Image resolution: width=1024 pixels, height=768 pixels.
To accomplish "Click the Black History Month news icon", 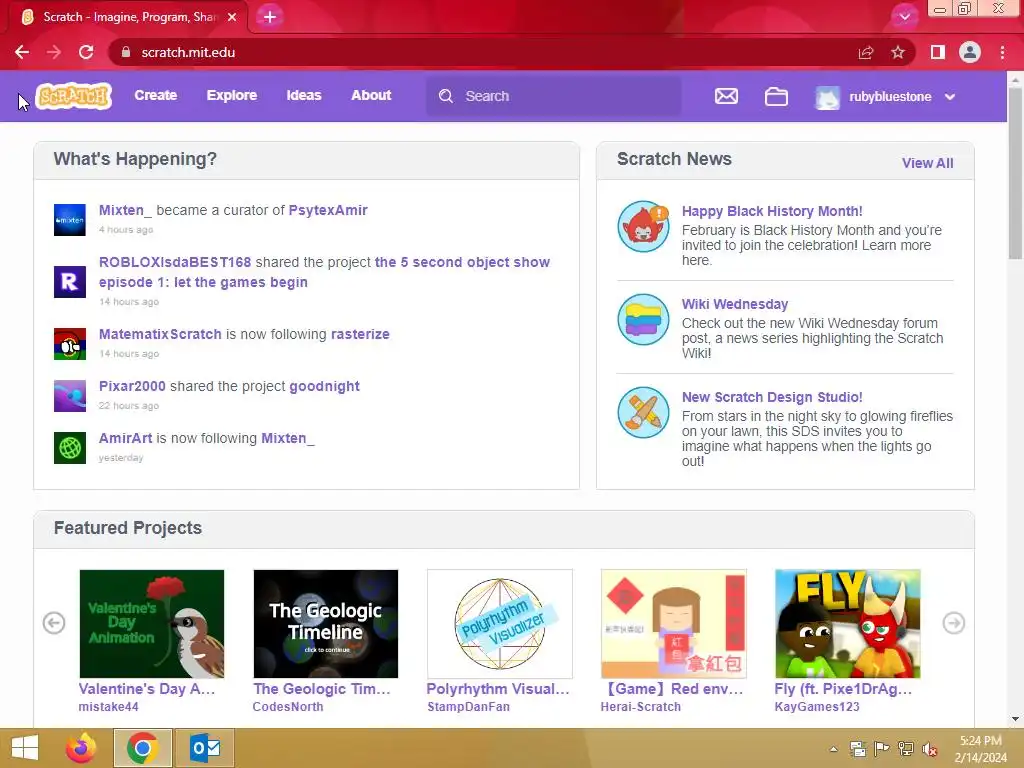I will (643, 226).
